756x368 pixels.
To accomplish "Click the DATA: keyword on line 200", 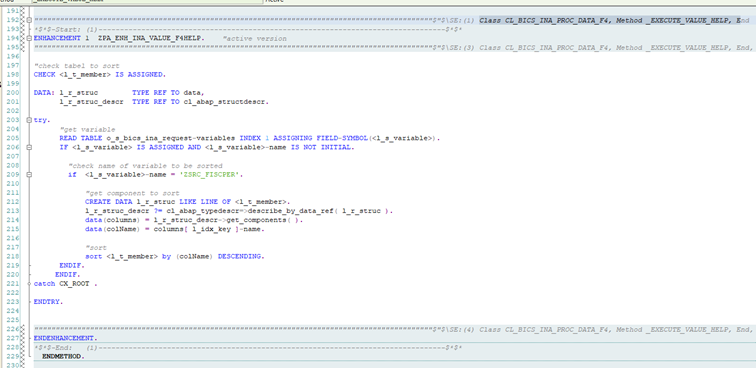I will tap(44, 93).
